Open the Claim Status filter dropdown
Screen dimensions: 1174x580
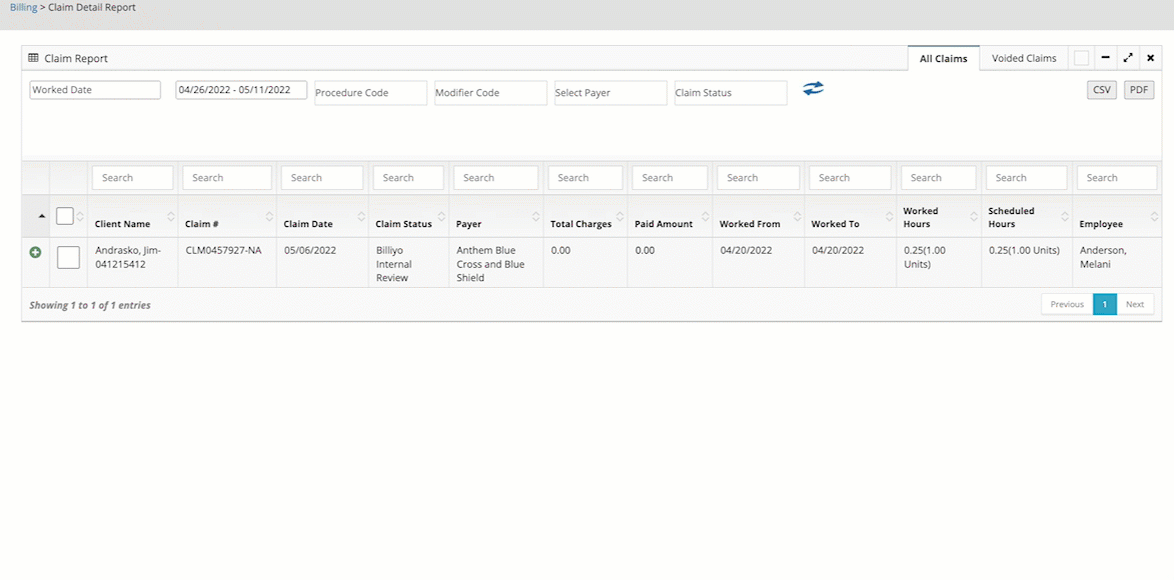point(730,93)
